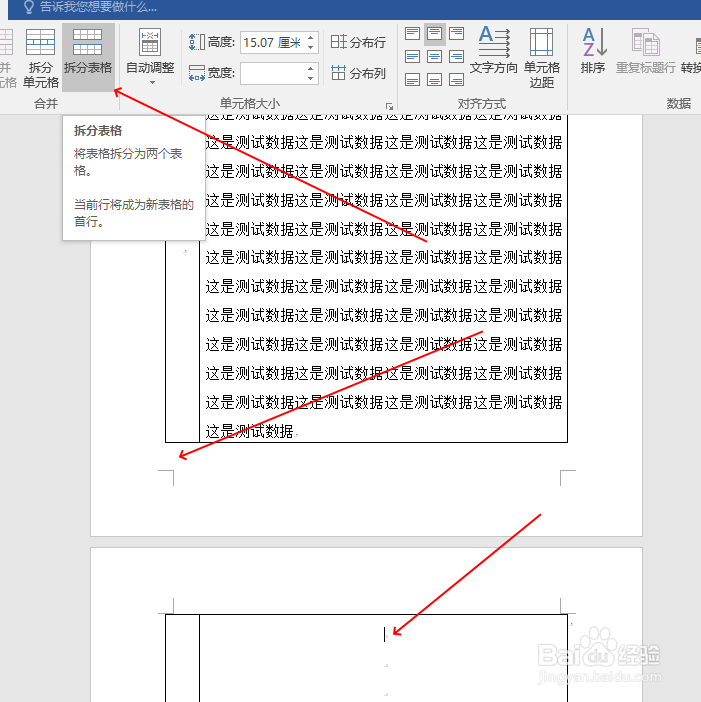Image resolution: width=701 pixels, height=702 pixels.
Task: Decrease column width with the down stepper
Action: pyautogui.click(x=311, y=78)
